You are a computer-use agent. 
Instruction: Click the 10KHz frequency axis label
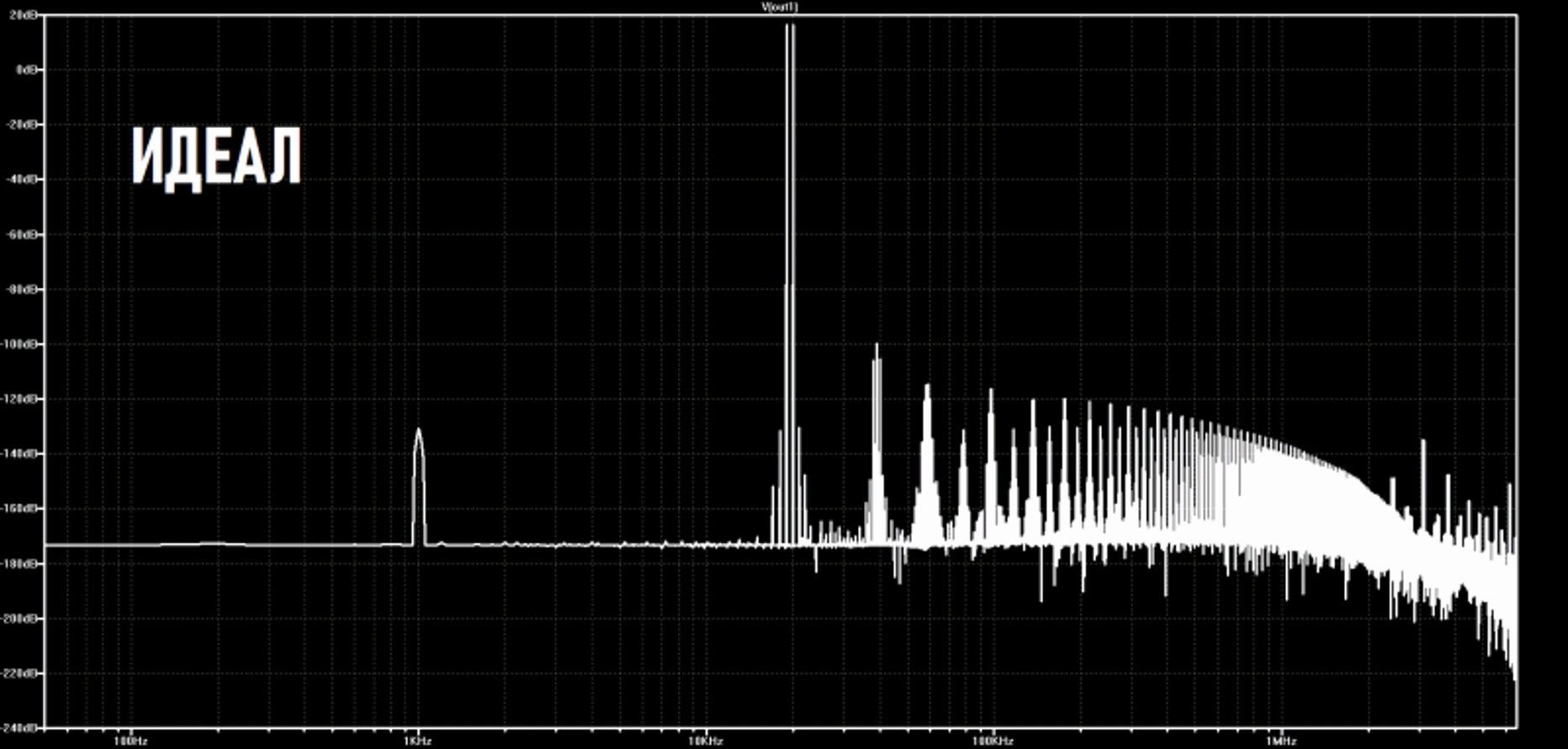705,741
